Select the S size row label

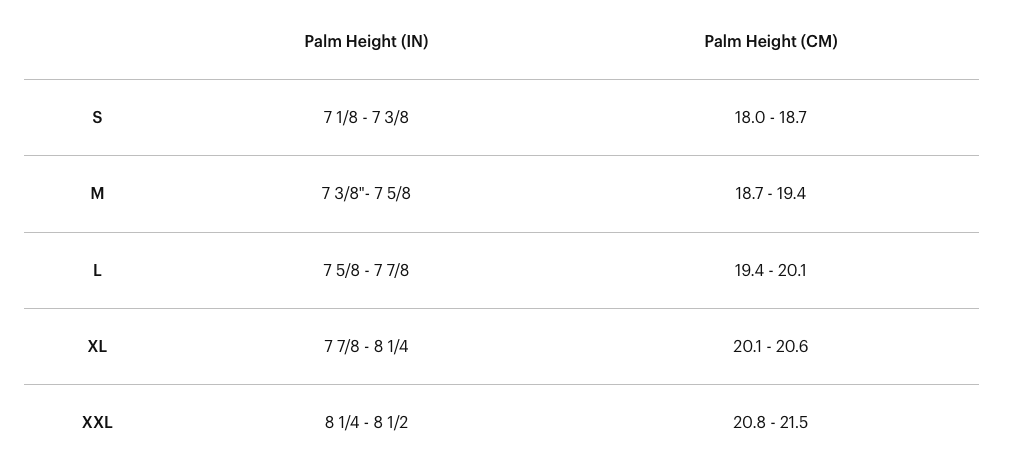(97, 117)
